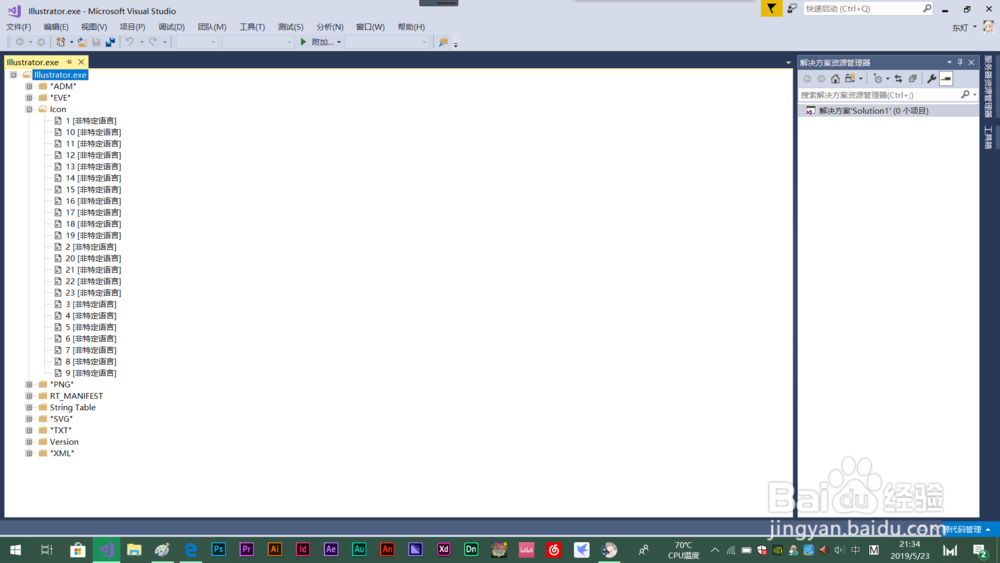1000x563 pixels.
Task: Open the 调试(D) menu
Action: (x=172, y=27)
